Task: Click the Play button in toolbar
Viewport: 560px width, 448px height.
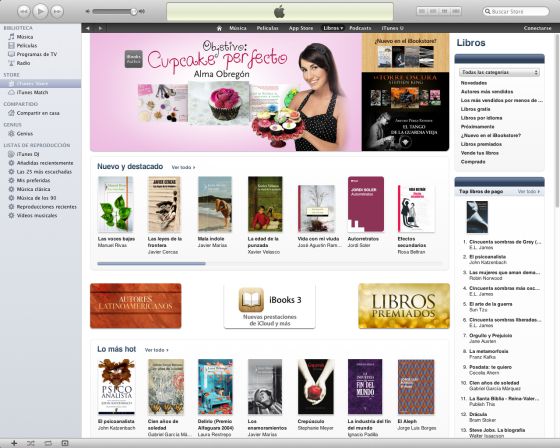Action: point(40,11)
